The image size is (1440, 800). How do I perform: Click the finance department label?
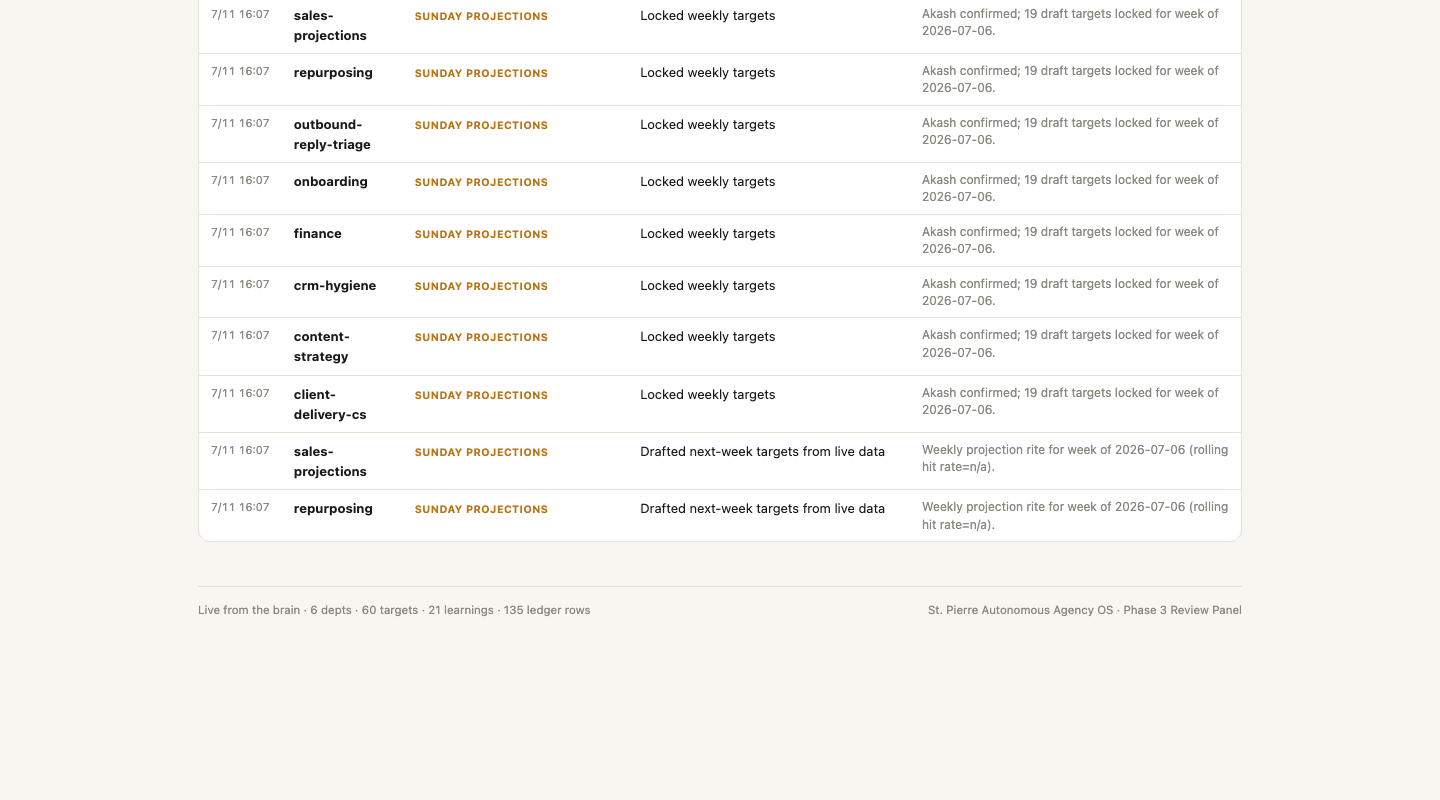coord(318,233)
